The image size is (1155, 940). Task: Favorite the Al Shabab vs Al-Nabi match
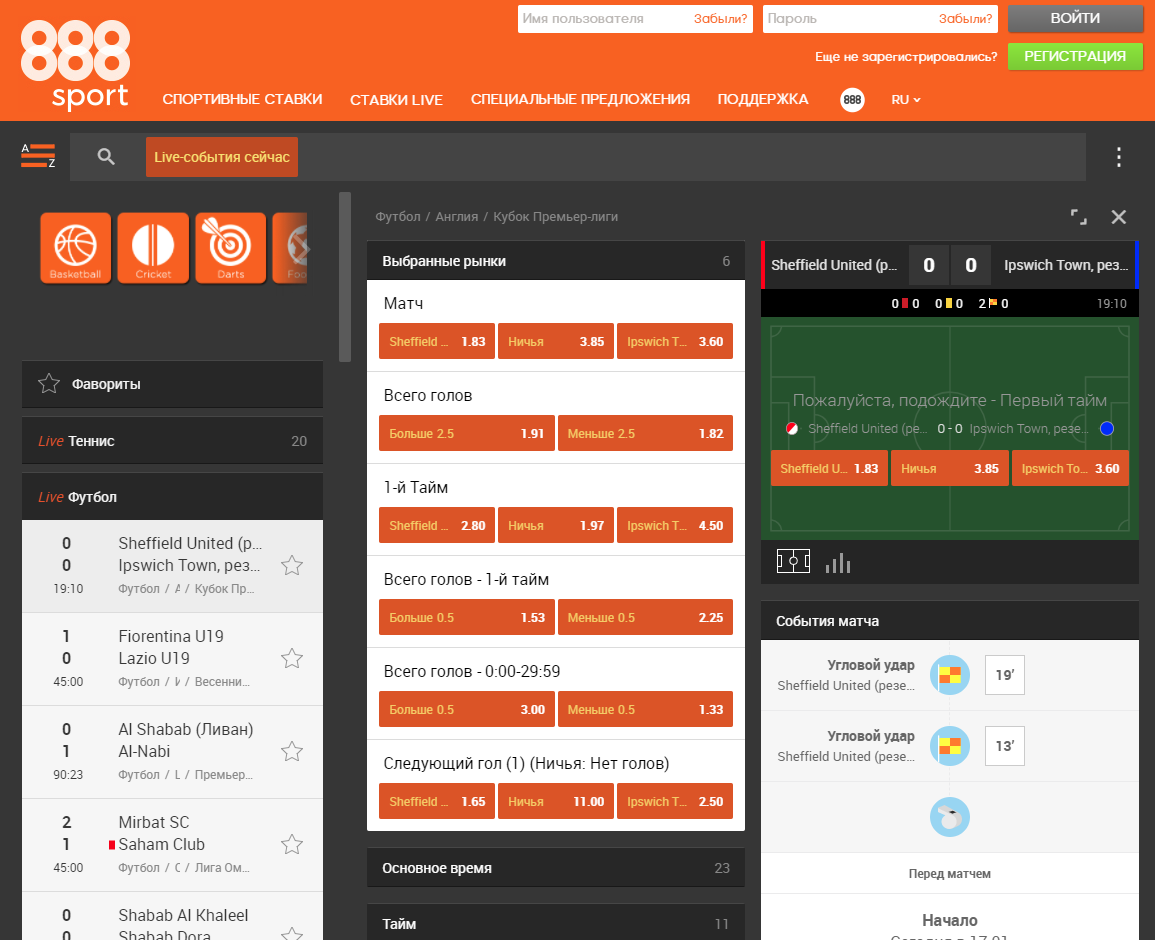[x=292, y=751]
